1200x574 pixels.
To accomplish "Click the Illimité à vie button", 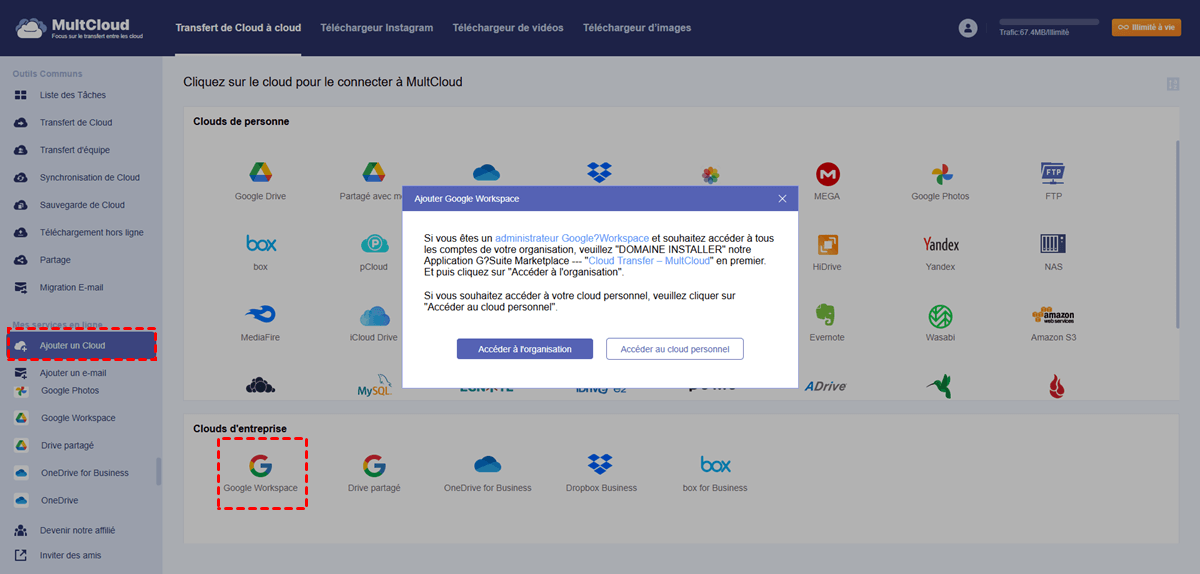I will pyautogui.click(x=1146, y=28).
